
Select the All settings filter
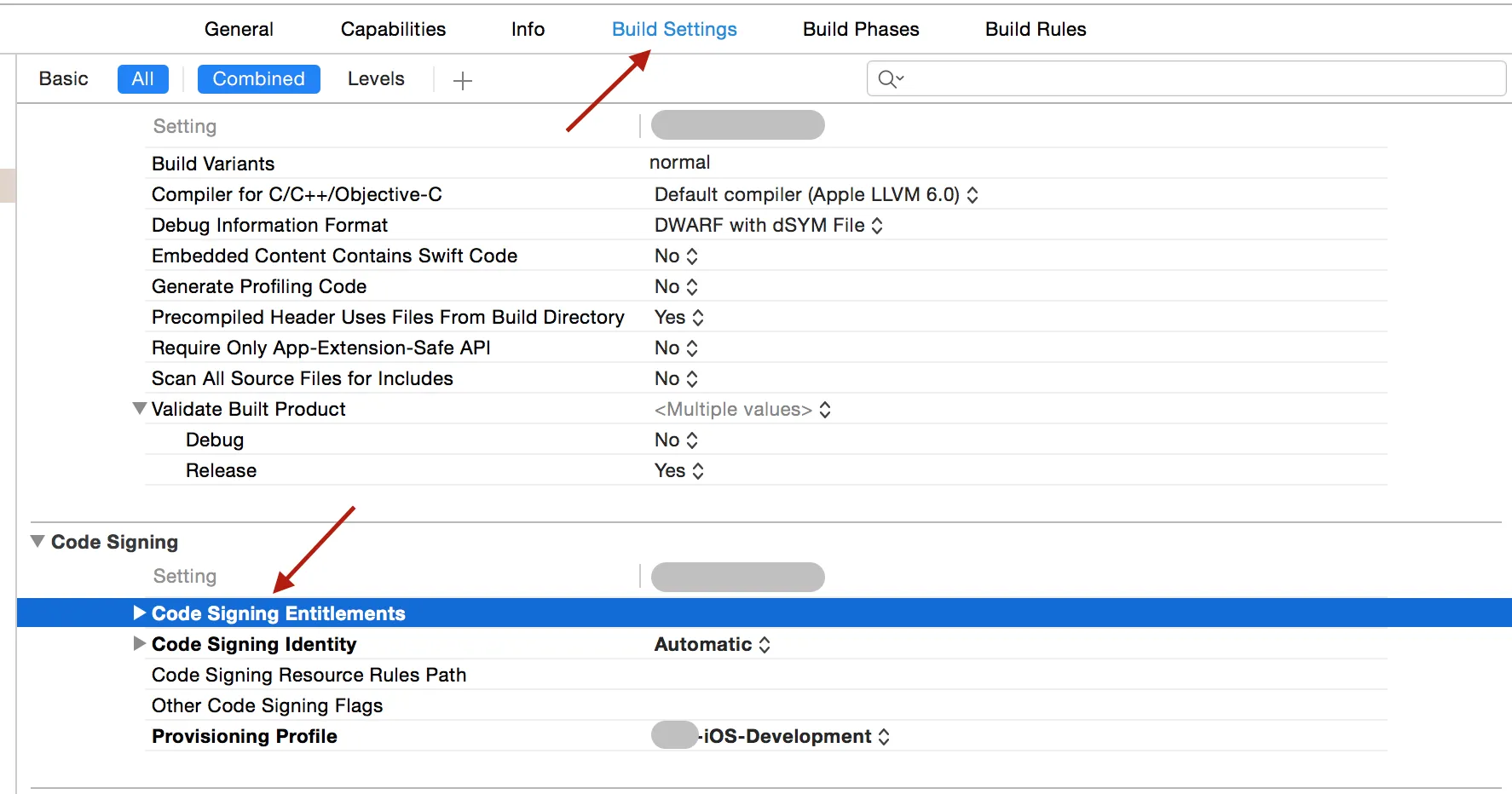[x=143, y=78]
